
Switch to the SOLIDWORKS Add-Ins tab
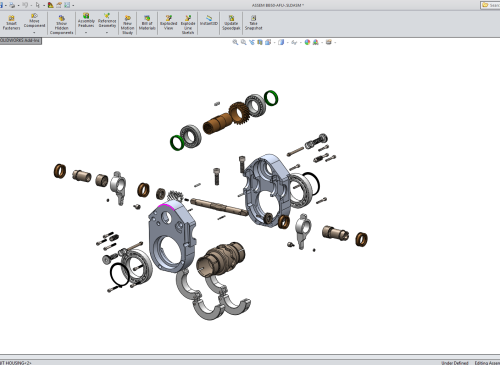pyautogui.click(x=20, y=41)
